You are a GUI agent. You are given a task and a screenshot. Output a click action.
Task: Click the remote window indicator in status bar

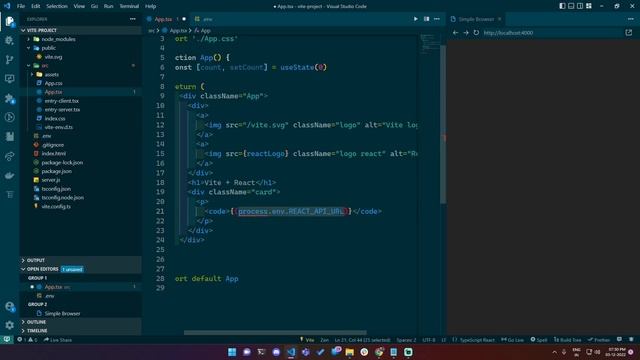(x=7, y=340)
